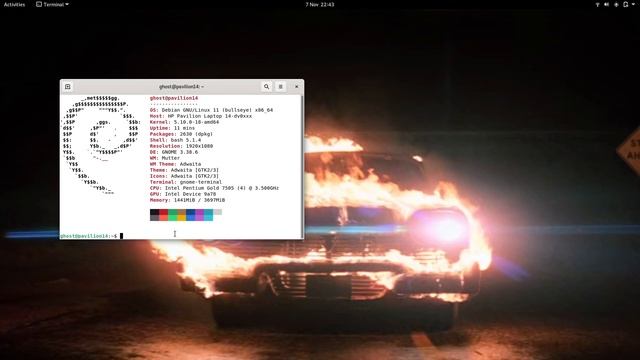The image size is (640, 360).
Task: Click the Kernel line 5.10.0-18-amd64
Action: 184,122
